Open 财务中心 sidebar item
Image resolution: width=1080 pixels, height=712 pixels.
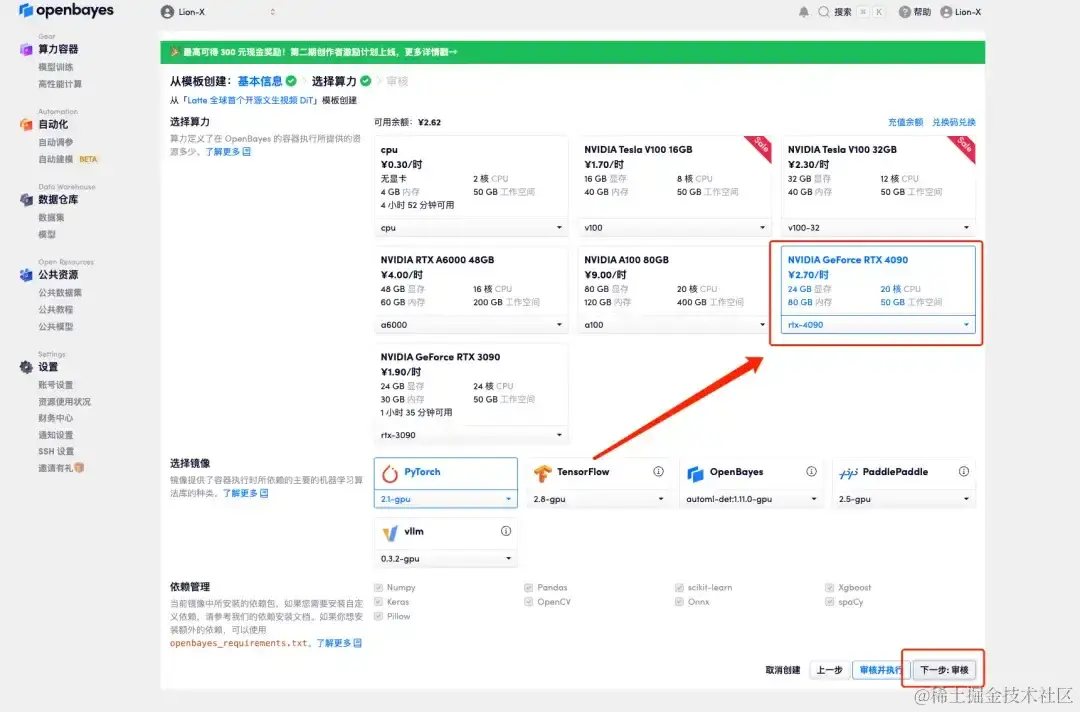coord(56,419)
